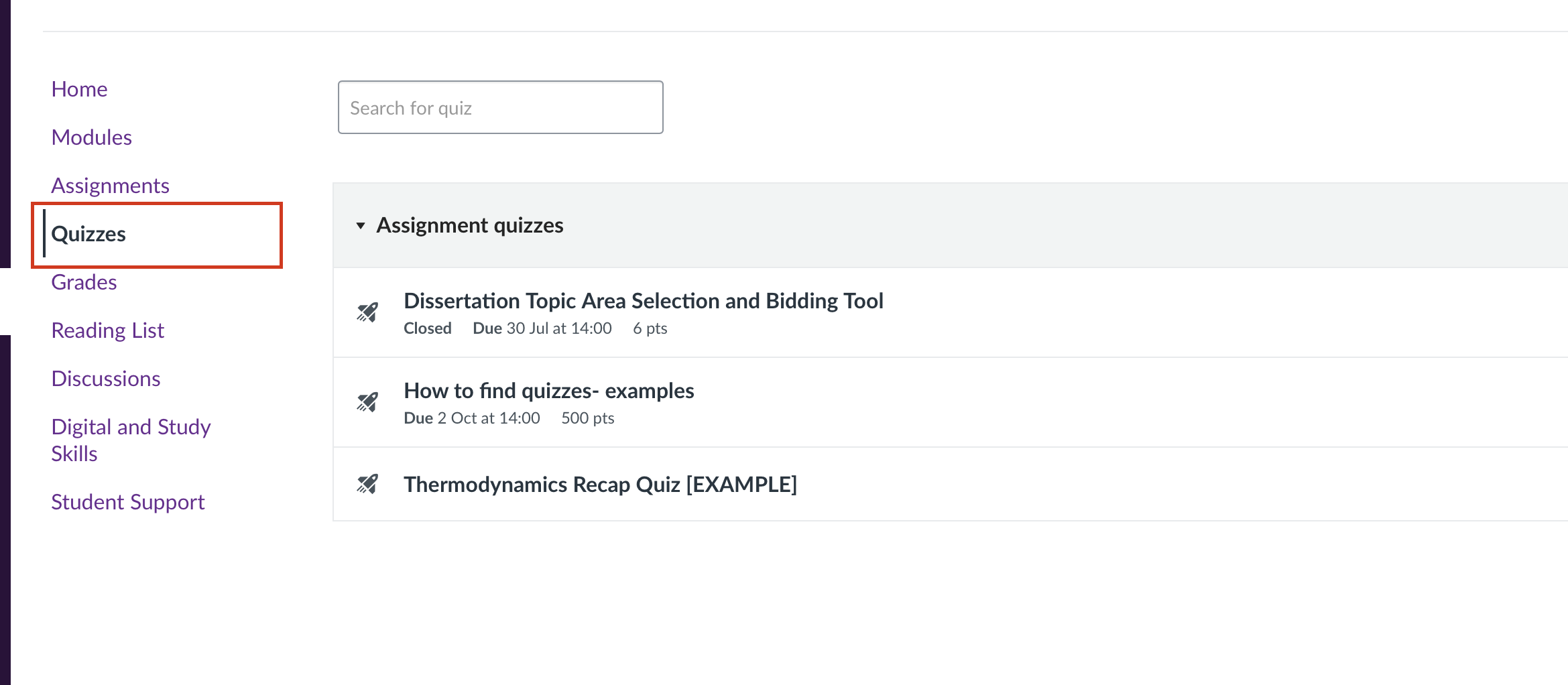Image resolution: width=1568 pixels, height=685 pixels.
Task: Focus the Search for quiz field
Action: click(x=500, y=108)
